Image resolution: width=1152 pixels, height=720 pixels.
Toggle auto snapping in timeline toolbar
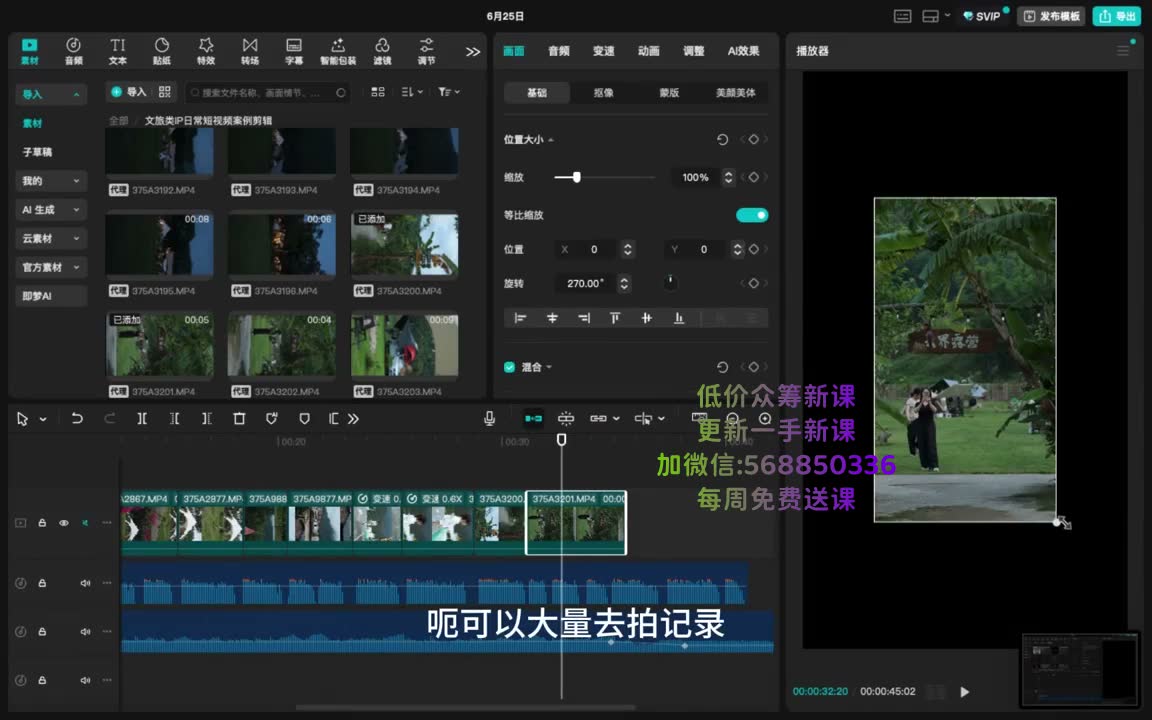[566, 418]
